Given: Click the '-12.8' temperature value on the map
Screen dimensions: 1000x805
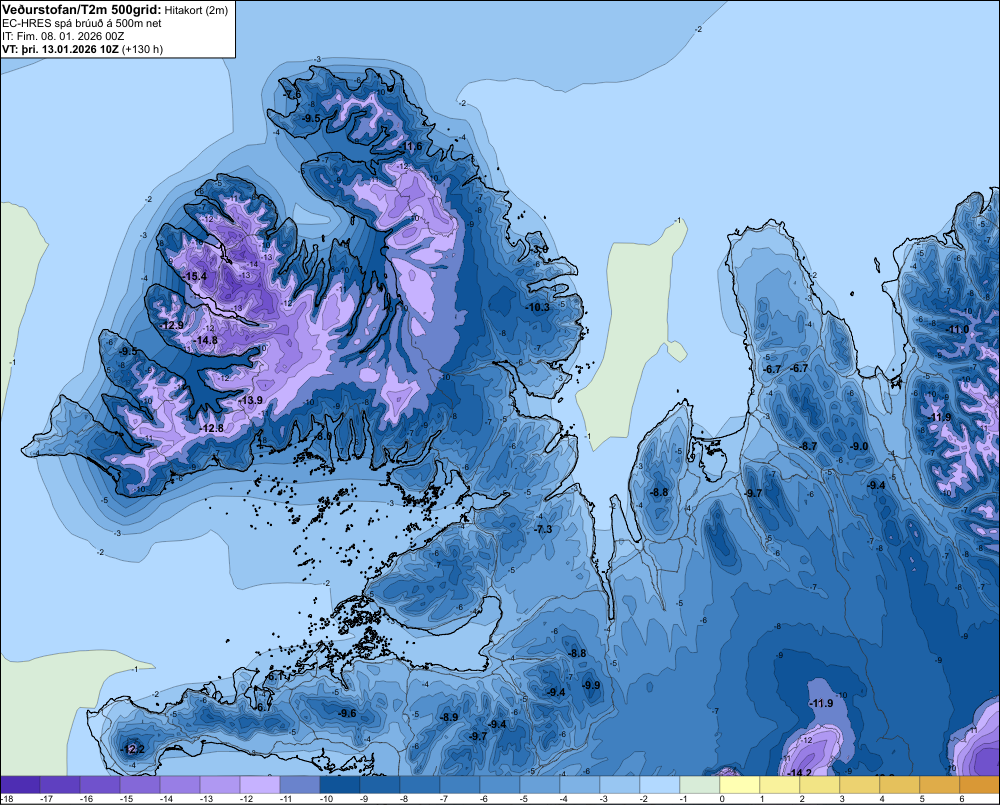Looking at the screenshot, I should (x=211, y=428).
